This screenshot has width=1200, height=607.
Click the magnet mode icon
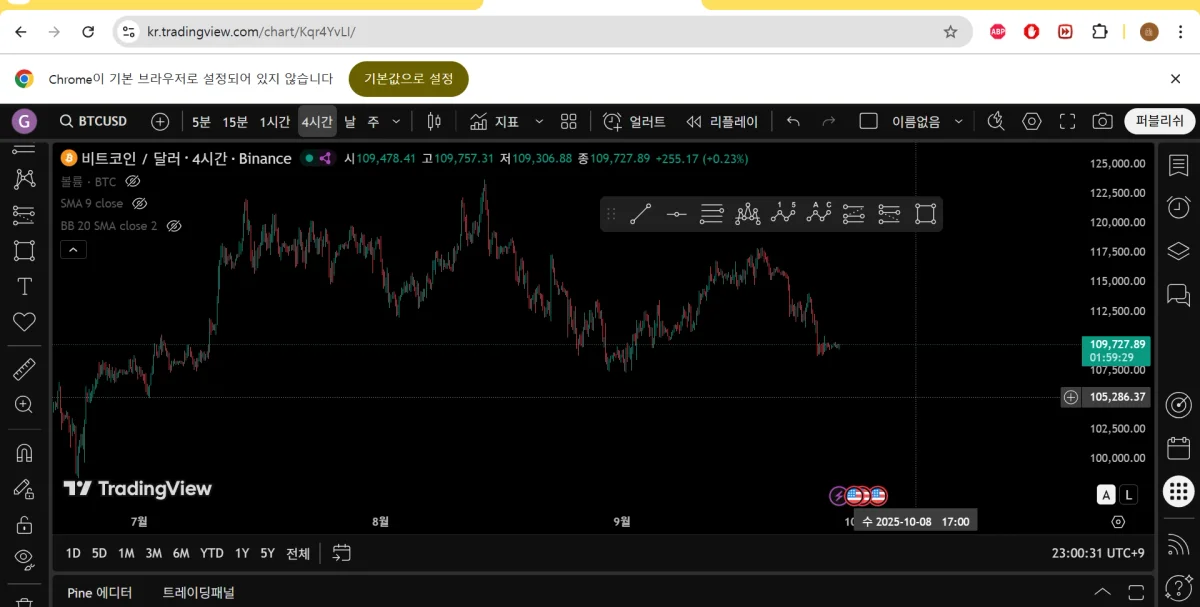[24, 452]
